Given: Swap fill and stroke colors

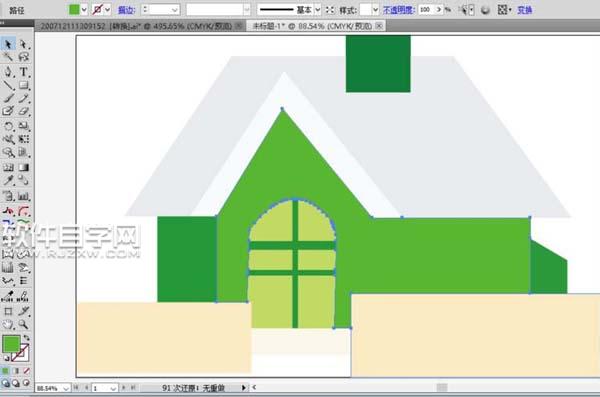Looking at the screenshot, I should [x=26, y=338].
